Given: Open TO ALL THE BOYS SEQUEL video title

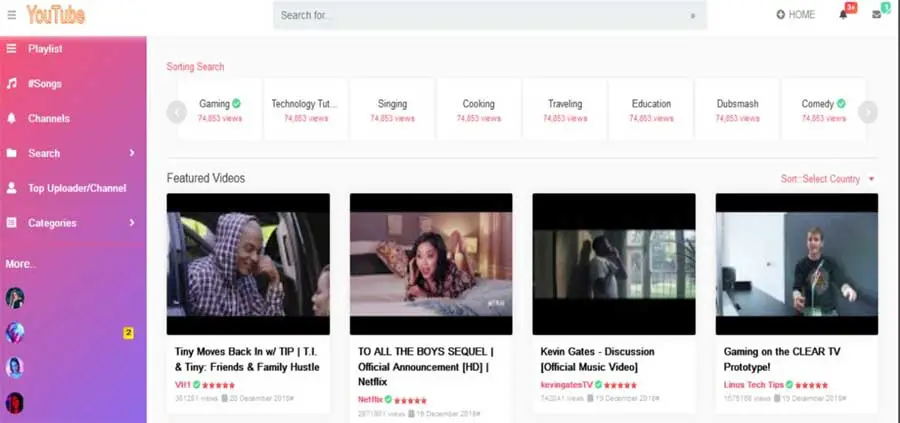Looking at the screenshot, I should [x=425, y=366].
